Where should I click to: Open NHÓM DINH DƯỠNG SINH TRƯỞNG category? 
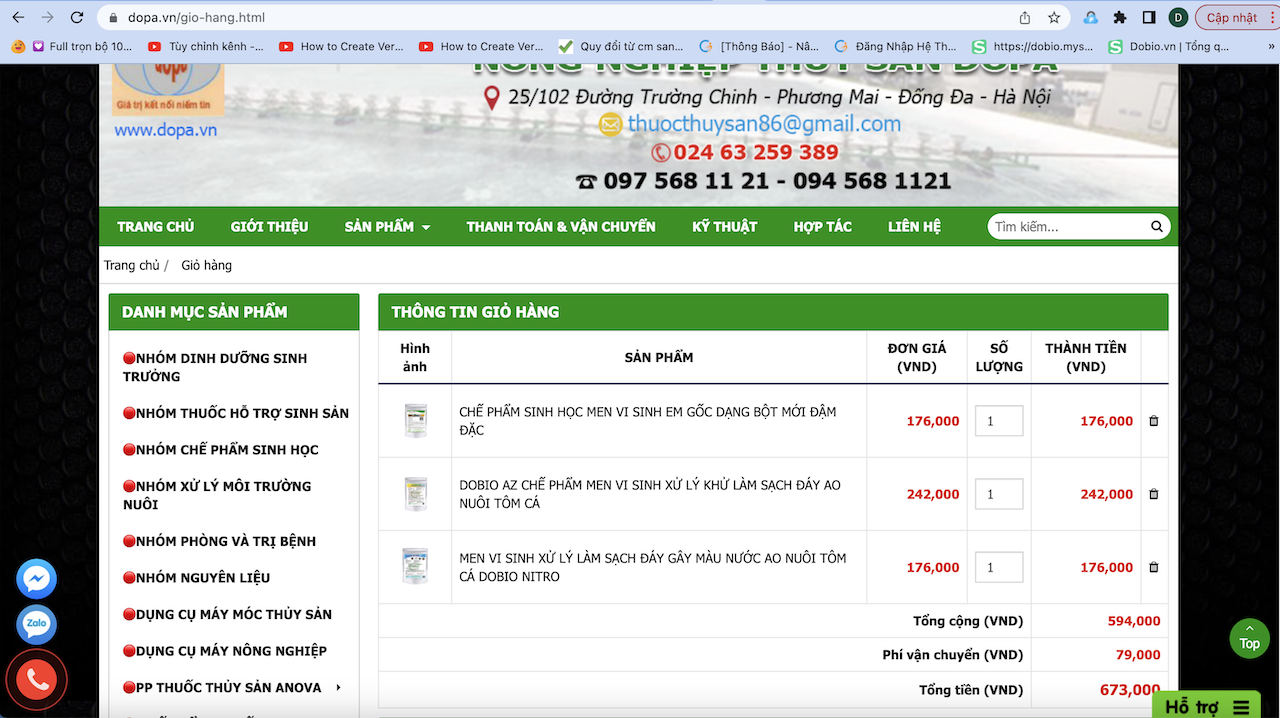(x=214, y=367)
